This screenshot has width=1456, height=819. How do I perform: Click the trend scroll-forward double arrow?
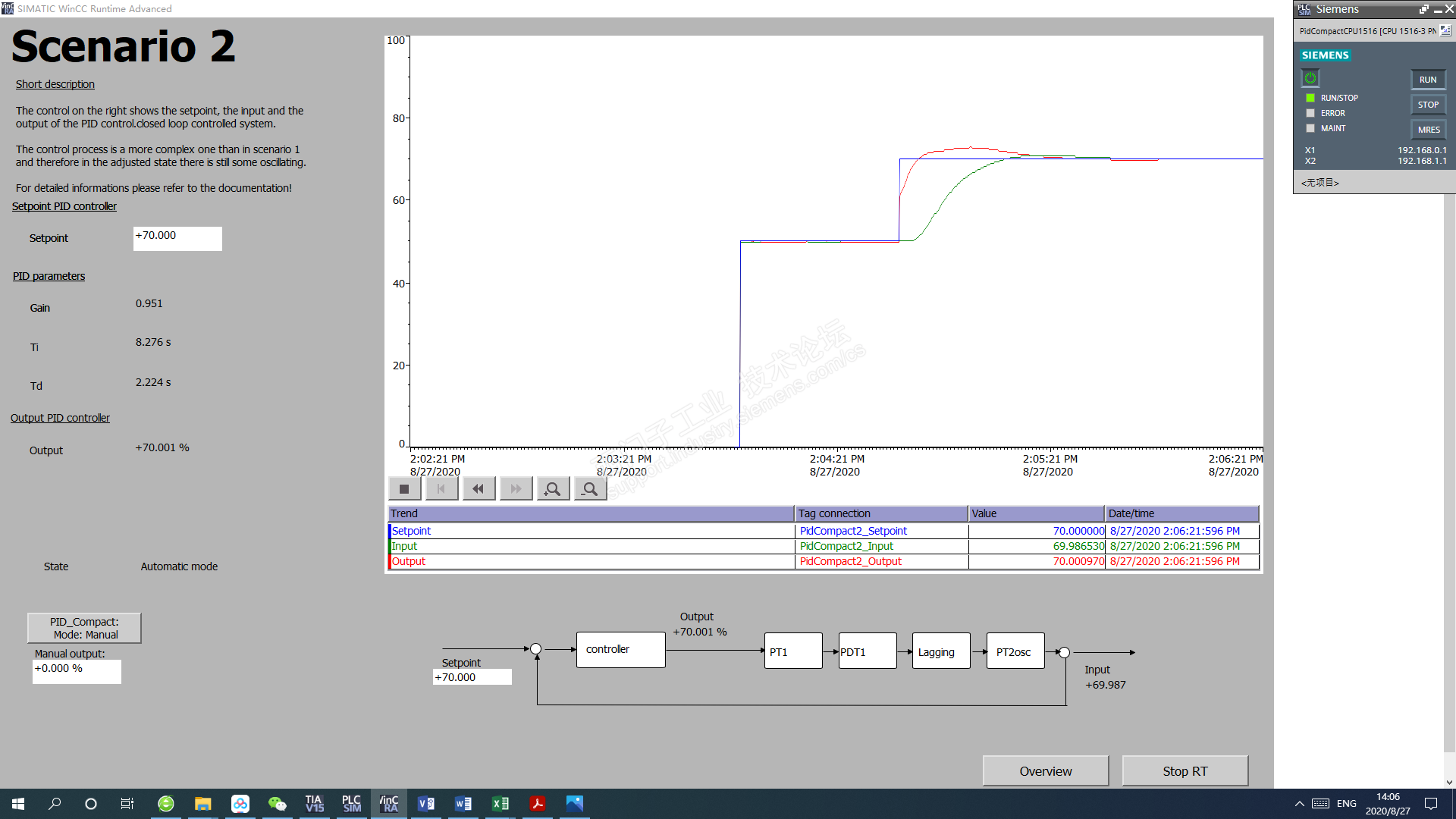coord(516,489)
